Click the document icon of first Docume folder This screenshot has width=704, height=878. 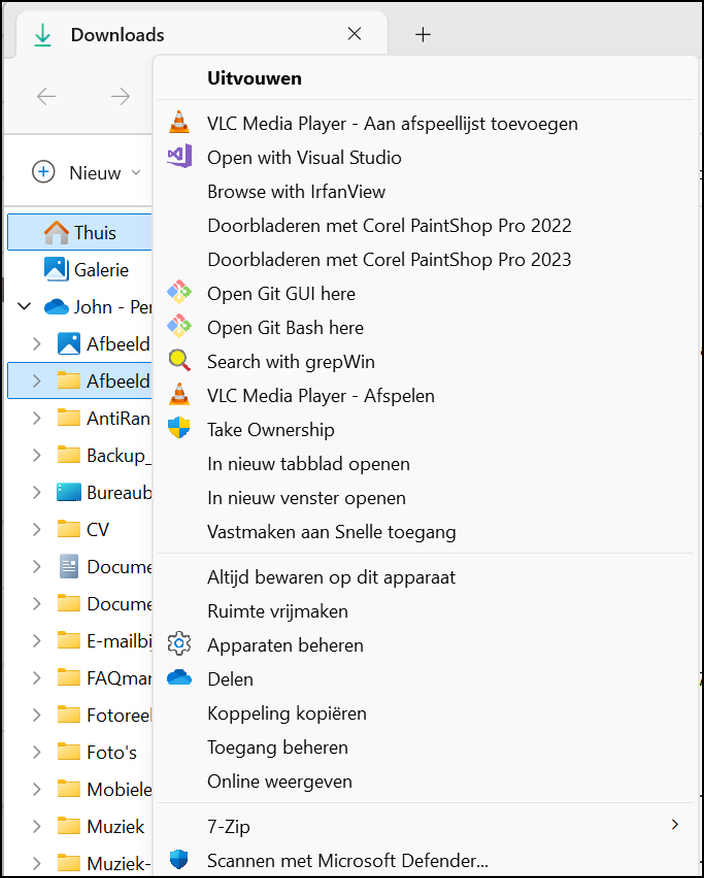pos(69,566)
